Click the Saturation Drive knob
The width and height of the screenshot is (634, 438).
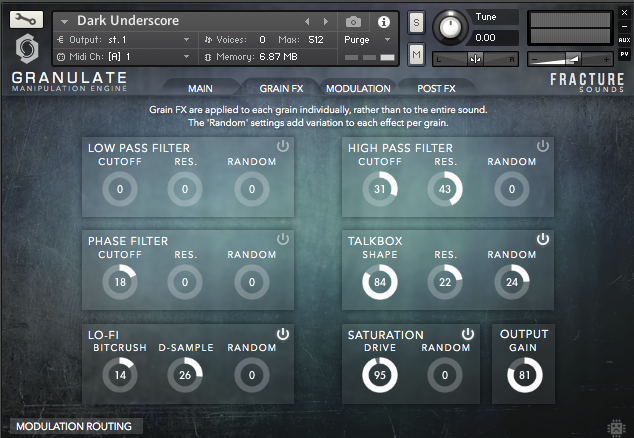pos(379,375)
